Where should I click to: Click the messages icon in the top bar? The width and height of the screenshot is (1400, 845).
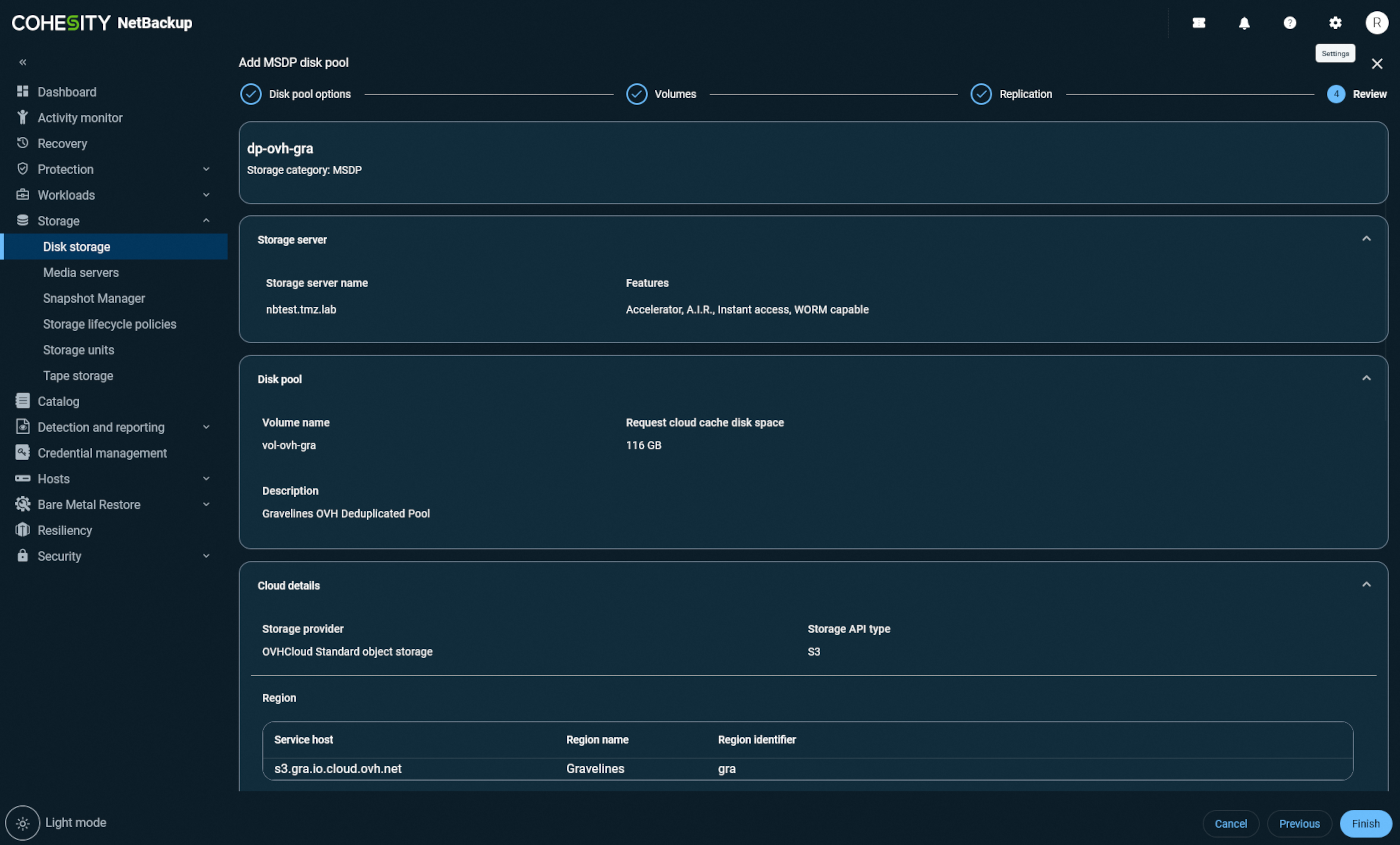coord(1199,22)
